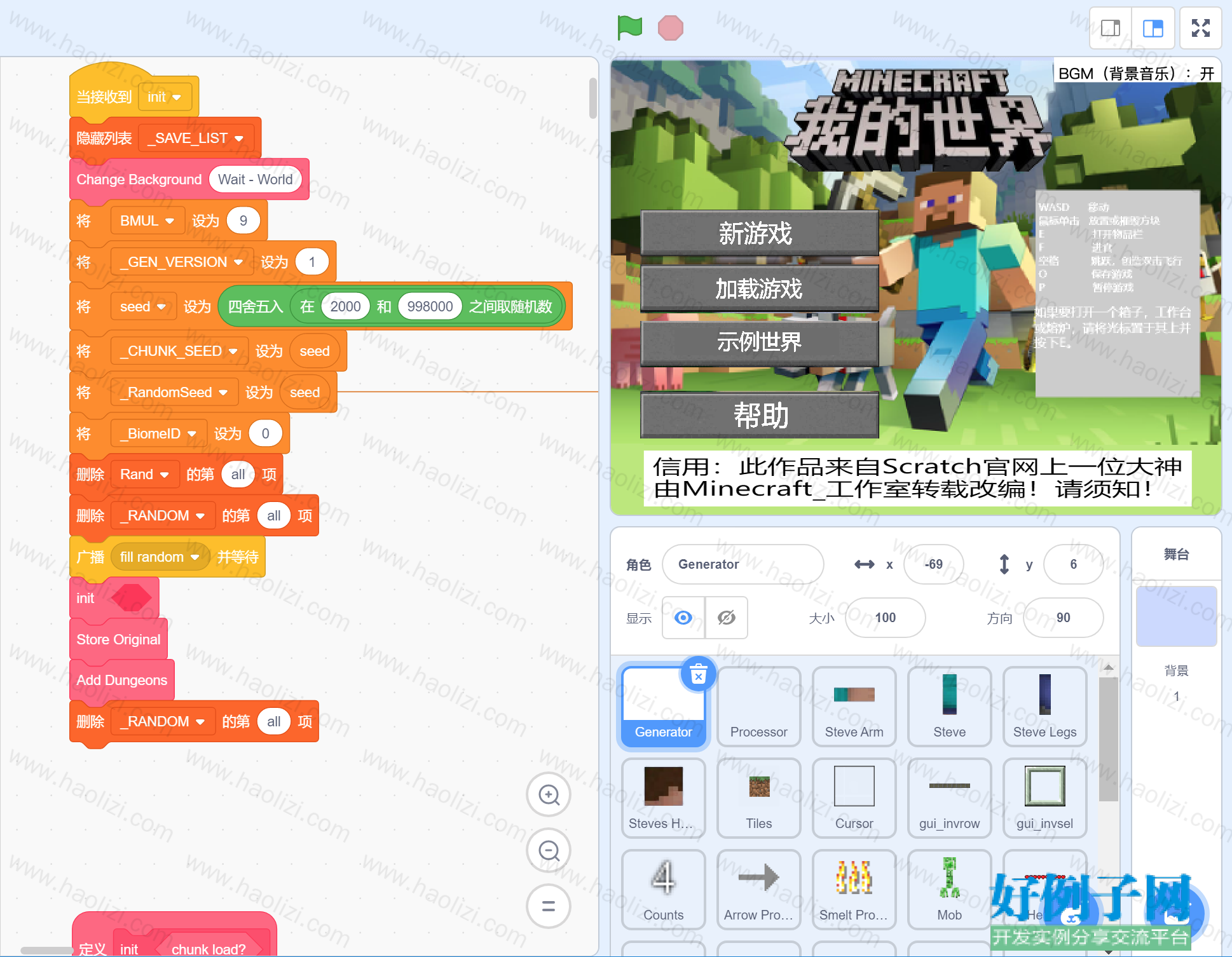Open the Rand list dropdown
1232x957 pixels.
pos(144,474)
